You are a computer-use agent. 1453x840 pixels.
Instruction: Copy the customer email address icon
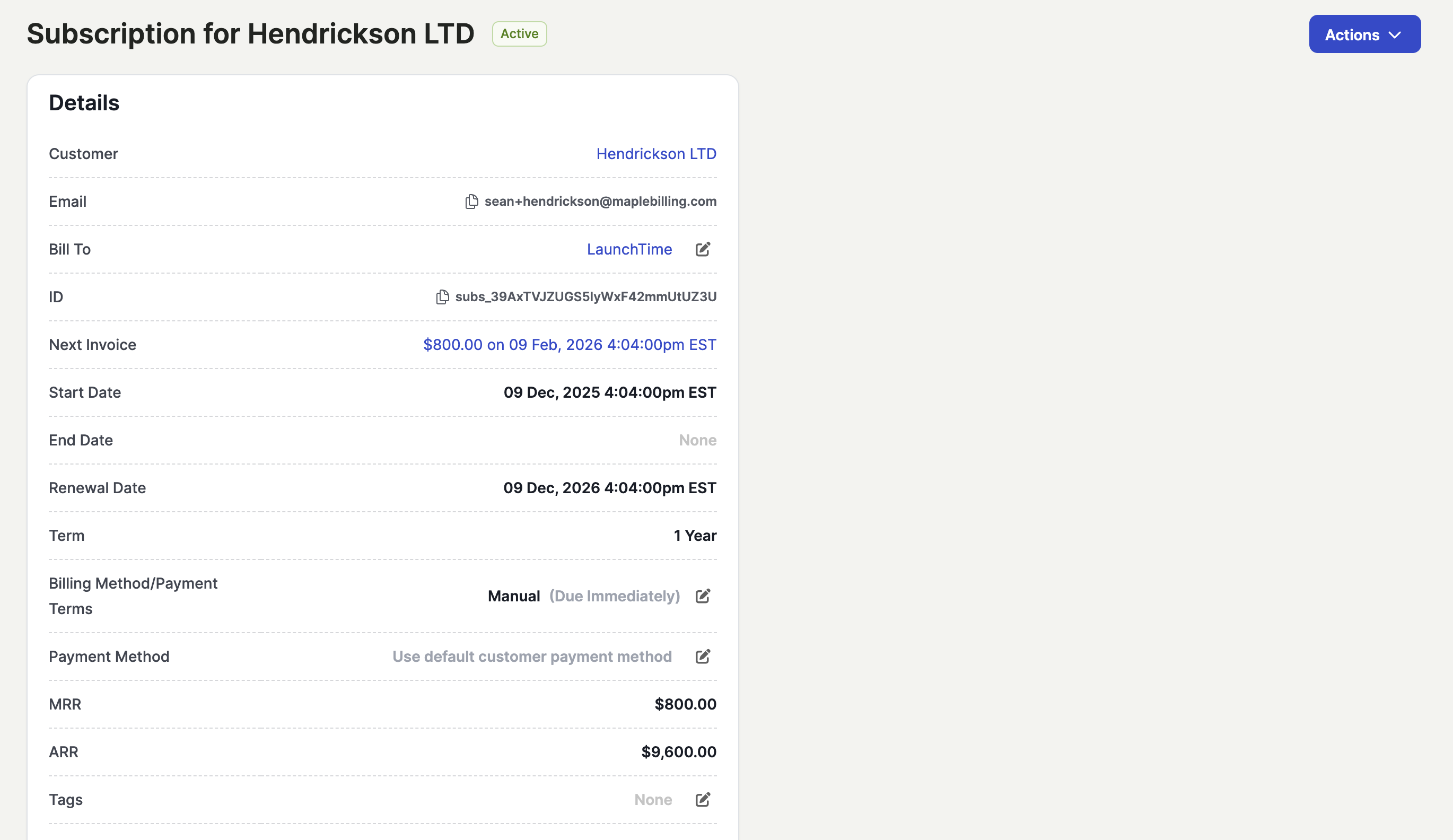[x=471, y=201]
